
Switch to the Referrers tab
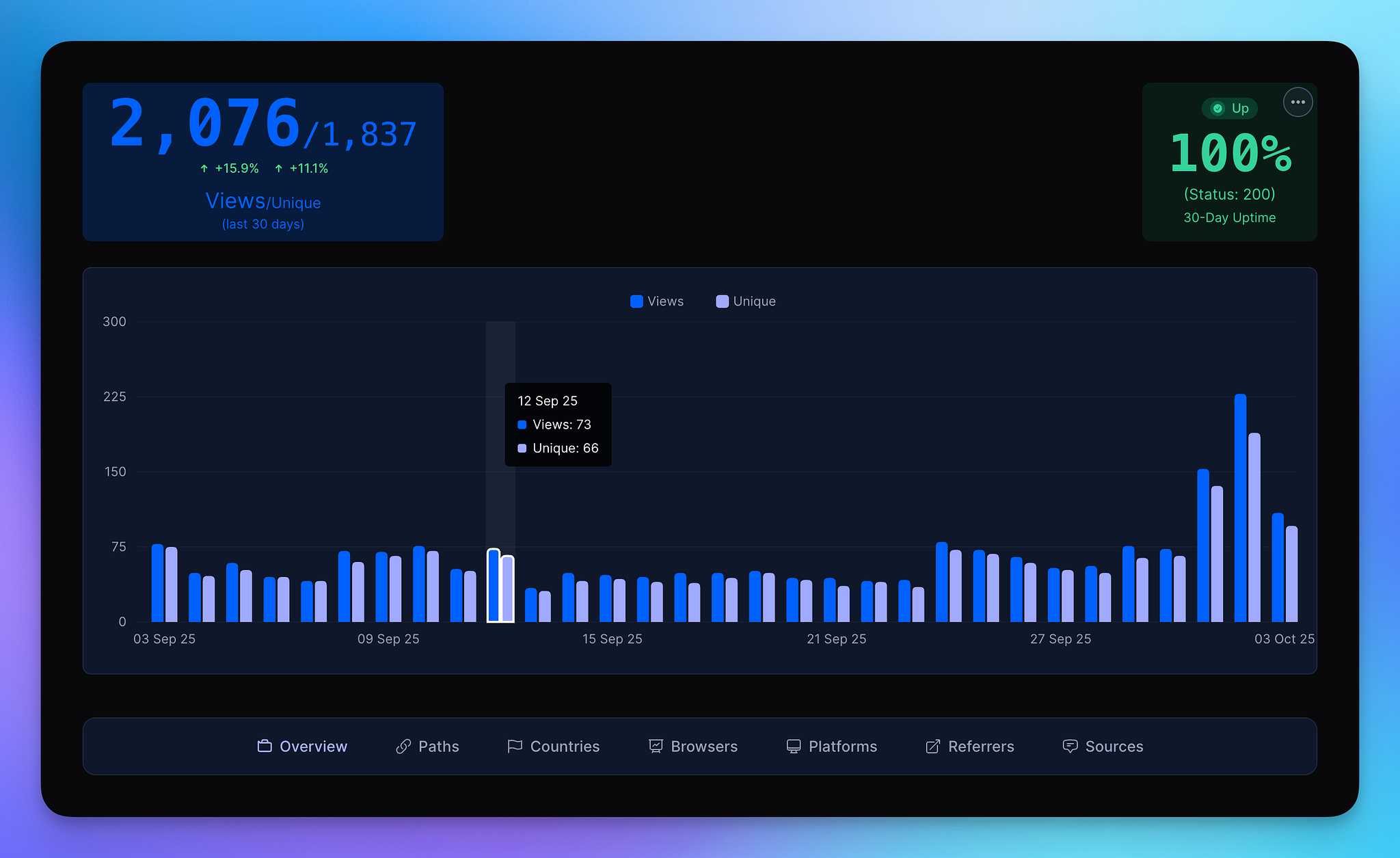[x=980, y=746]
